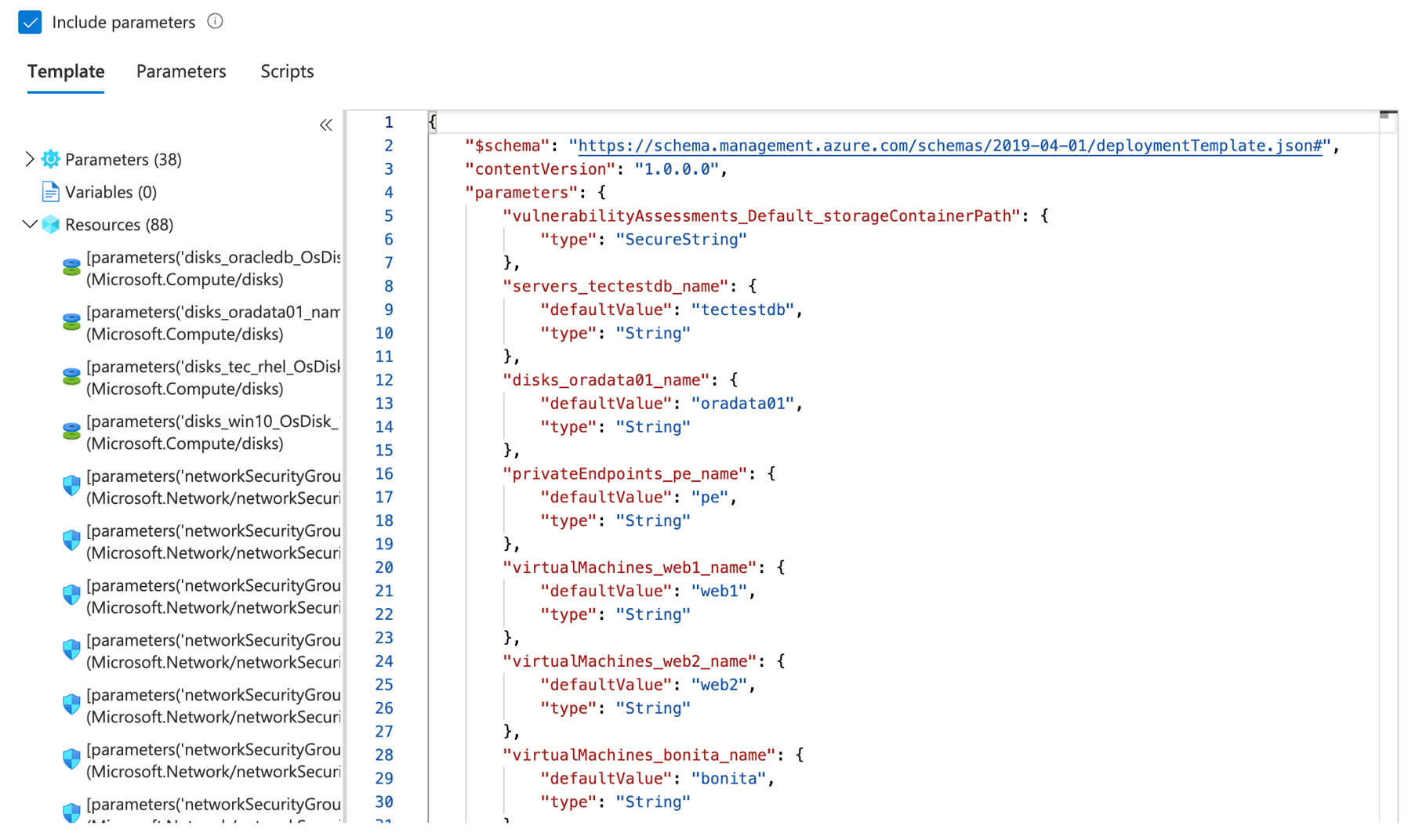1408x840 pixels.
Task: Click line number 12 in the gutter
Action: click(384, 380)
